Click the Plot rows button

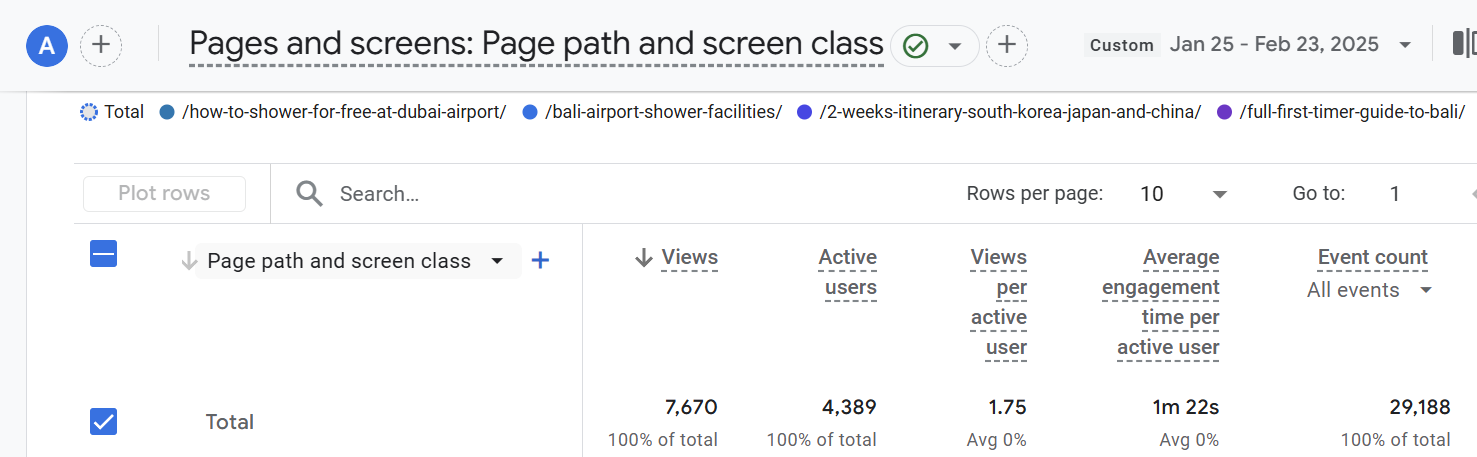tap(164, 194)
